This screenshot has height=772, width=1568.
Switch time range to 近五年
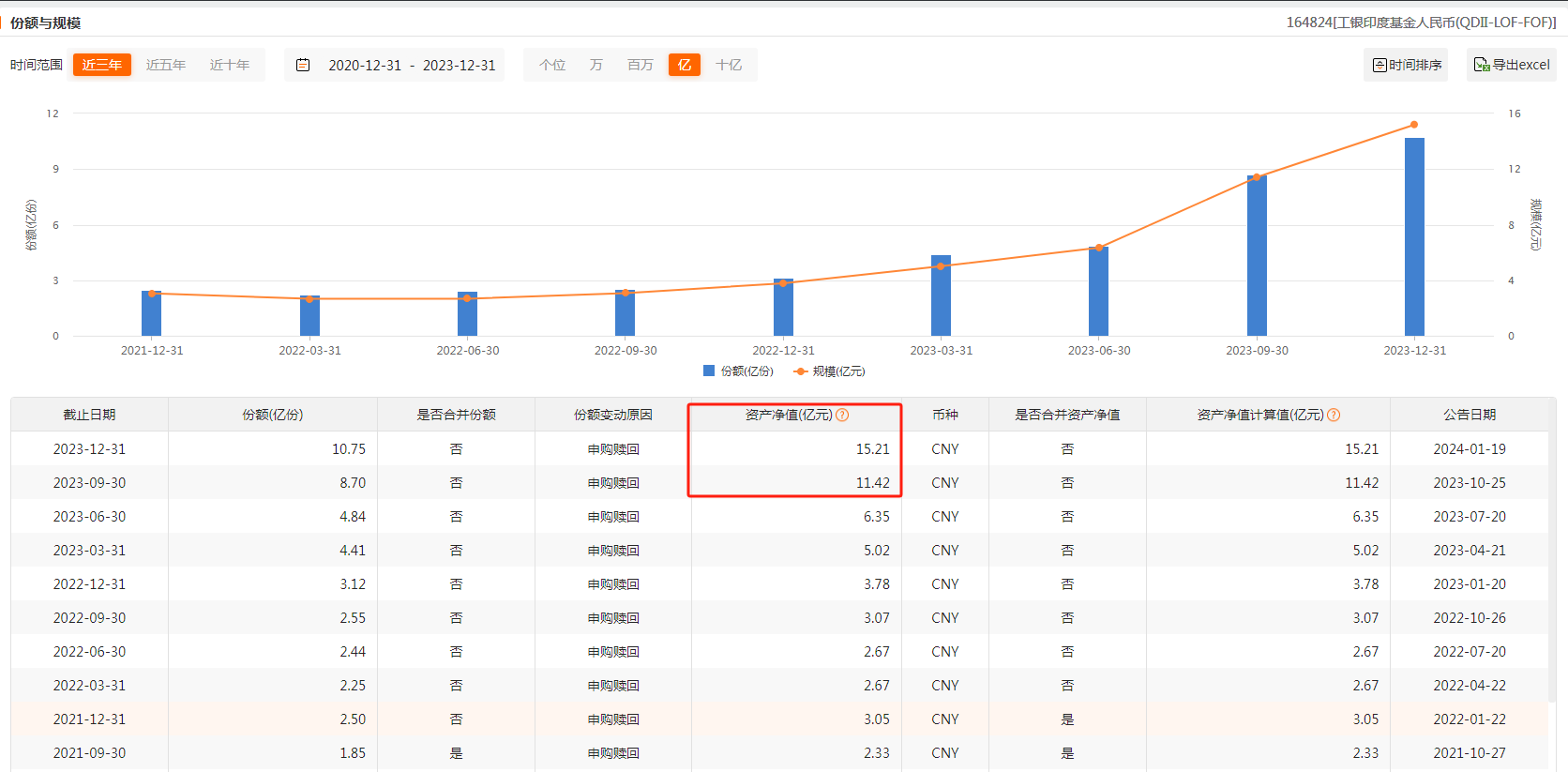pos(166,65)
